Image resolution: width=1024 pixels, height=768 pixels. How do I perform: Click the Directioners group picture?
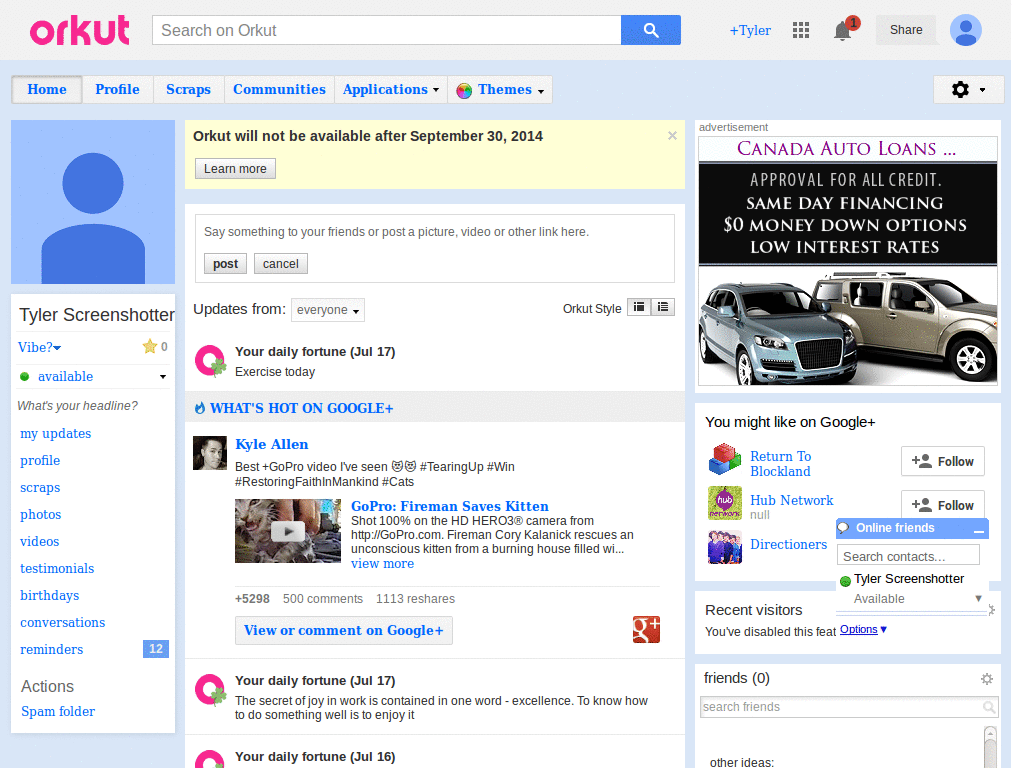click(x=725, y=547)
